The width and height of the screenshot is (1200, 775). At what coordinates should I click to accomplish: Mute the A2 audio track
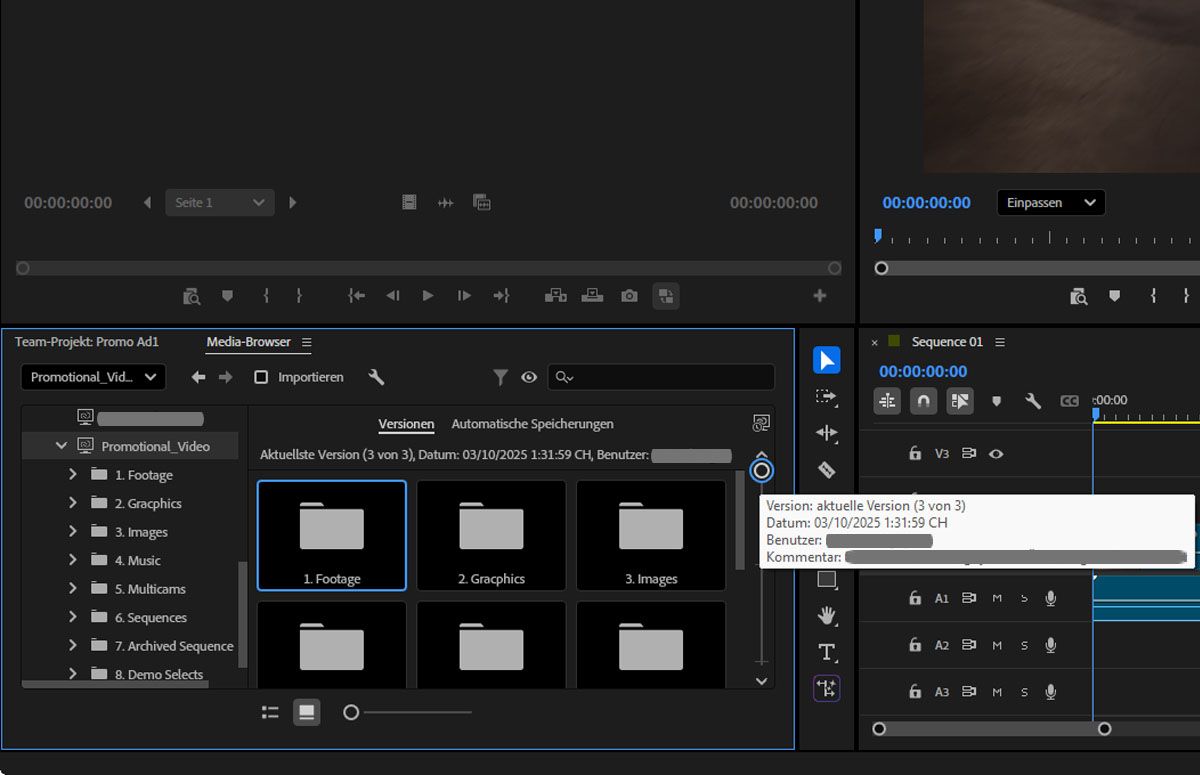pos(997,644)
